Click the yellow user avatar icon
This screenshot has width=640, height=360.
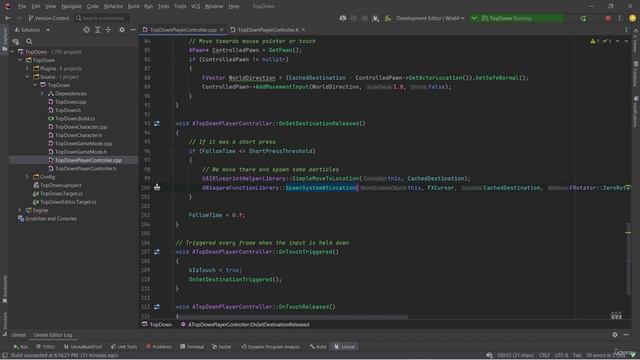coord(632,18)
